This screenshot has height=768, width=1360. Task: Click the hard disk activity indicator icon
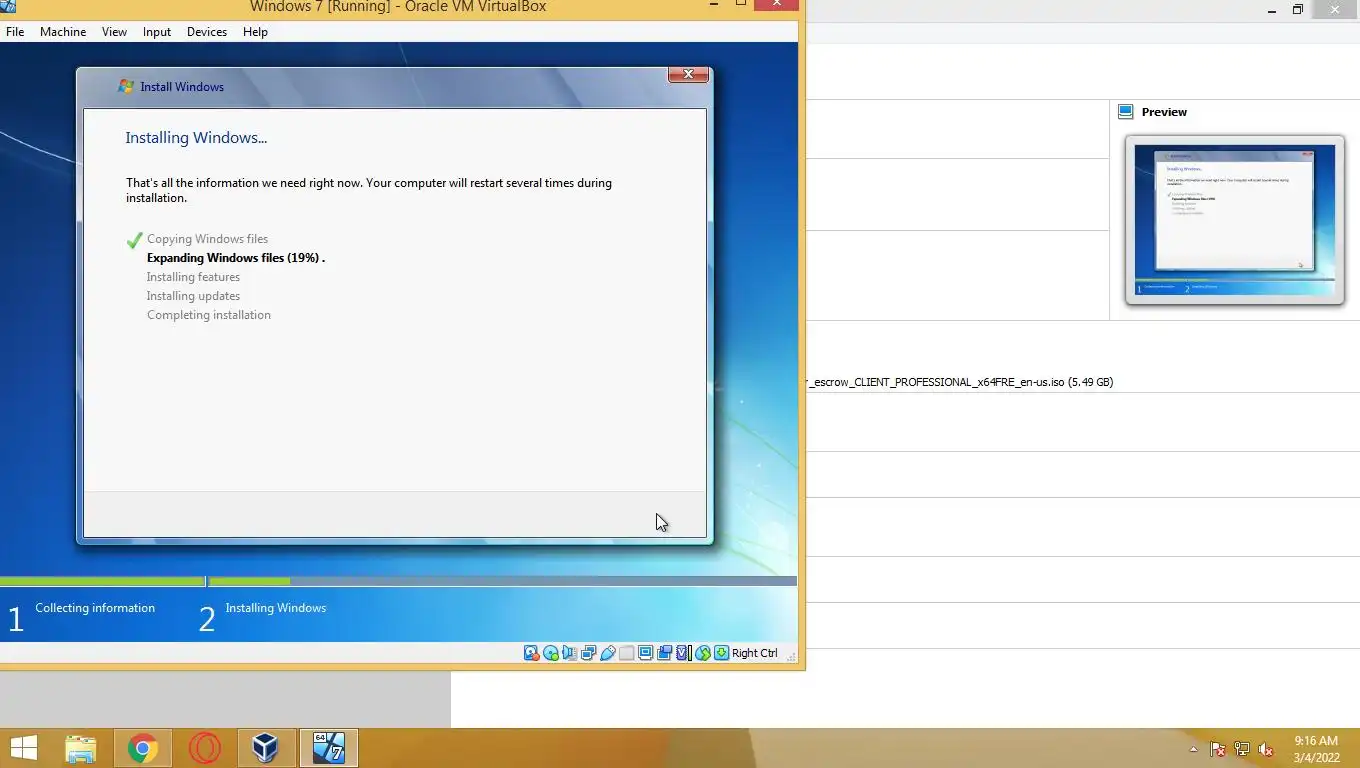coord(532,653)
